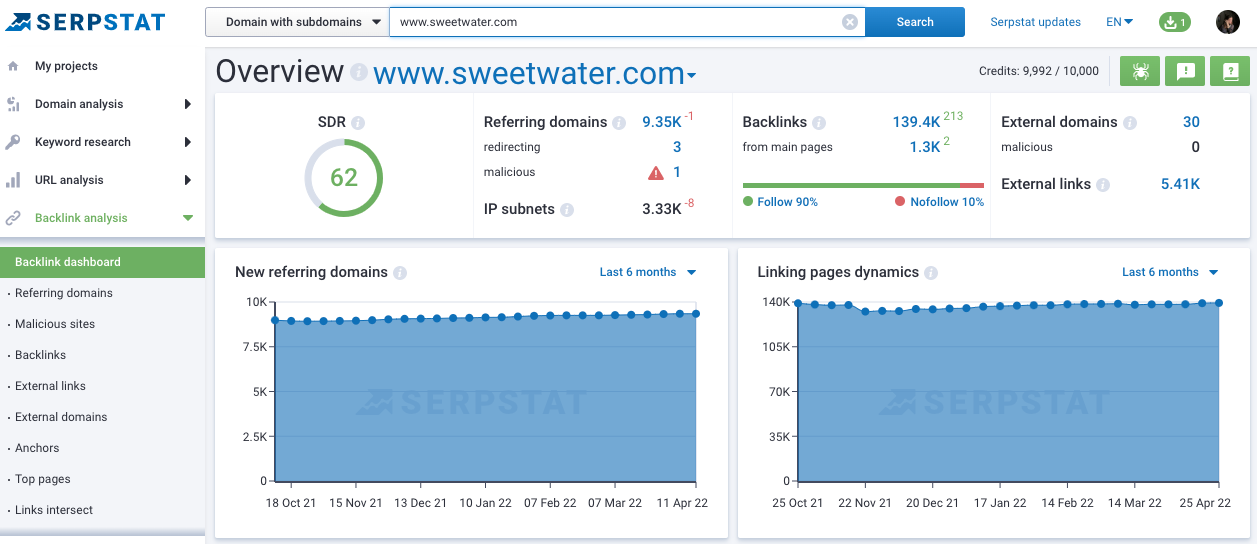Click the info icon beside New referring domains

tap(400, 273)
